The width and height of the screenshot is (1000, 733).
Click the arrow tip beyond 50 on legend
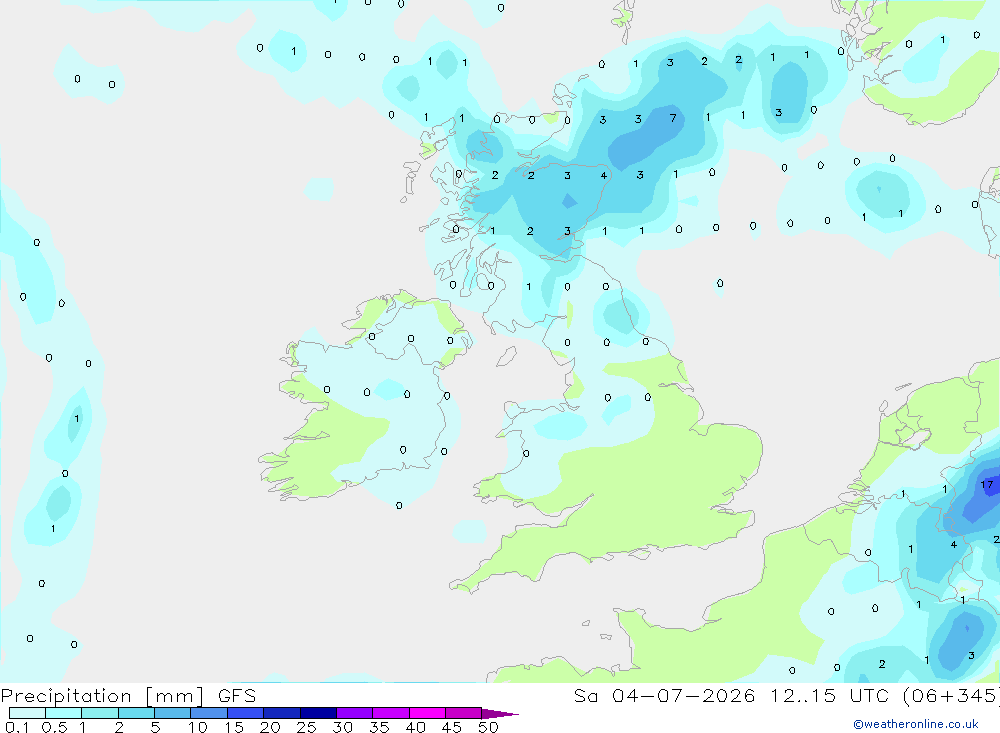pyautogui.click(x=500, y=714)
